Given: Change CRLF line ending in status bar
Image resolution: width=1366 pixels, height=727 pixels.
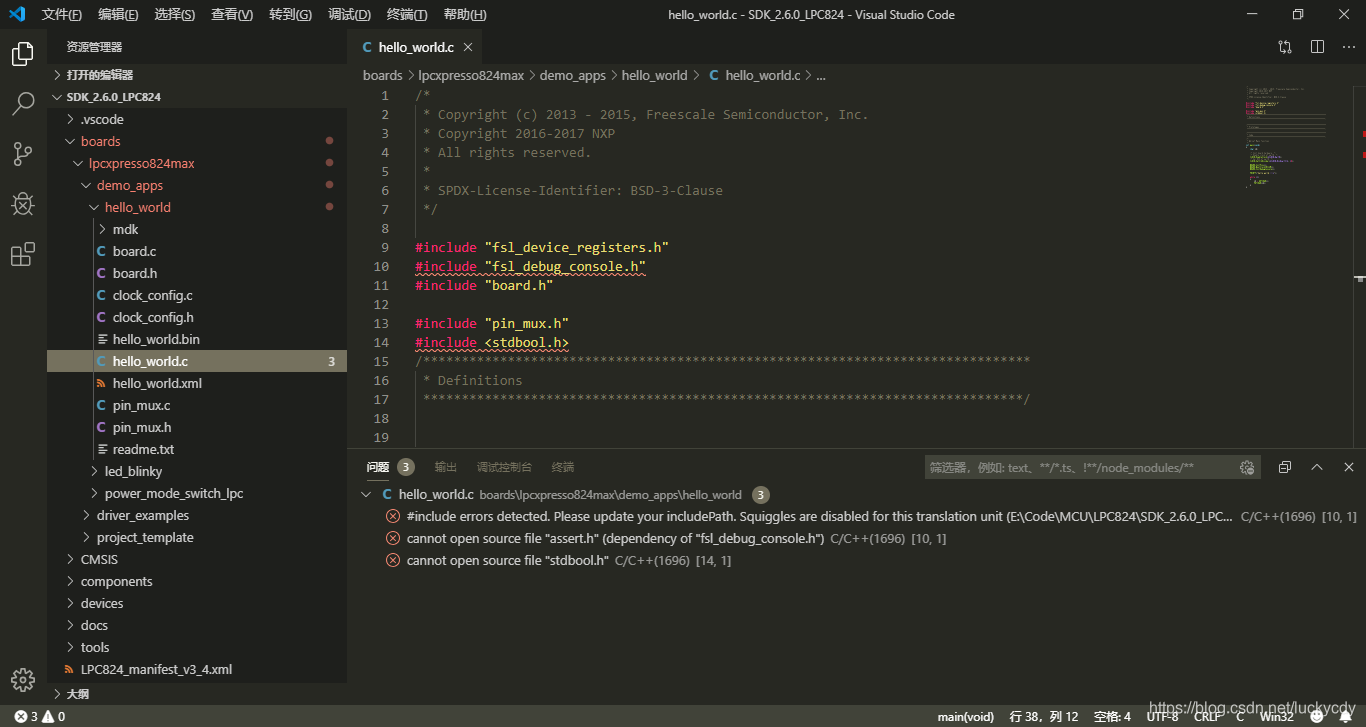Looking at the screenshot, I should (1208, 716).
